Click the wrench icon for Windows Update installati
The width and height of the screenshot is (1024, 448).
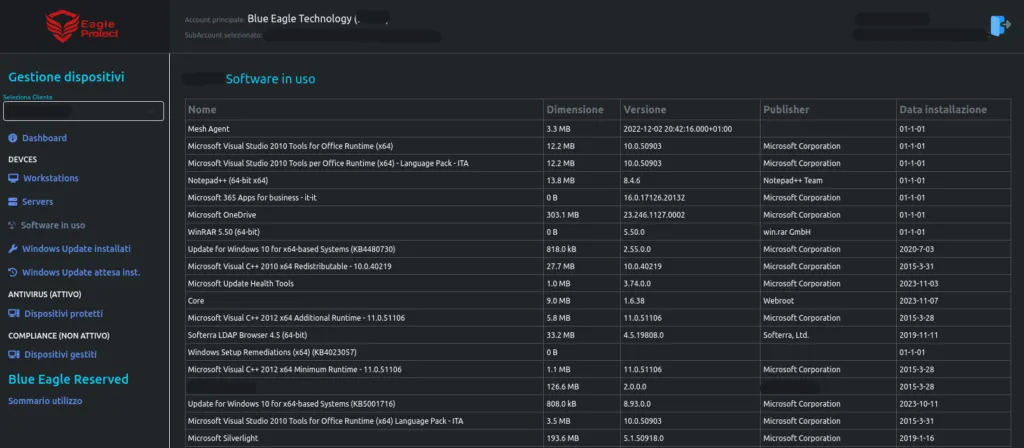(x=12, y=249)
